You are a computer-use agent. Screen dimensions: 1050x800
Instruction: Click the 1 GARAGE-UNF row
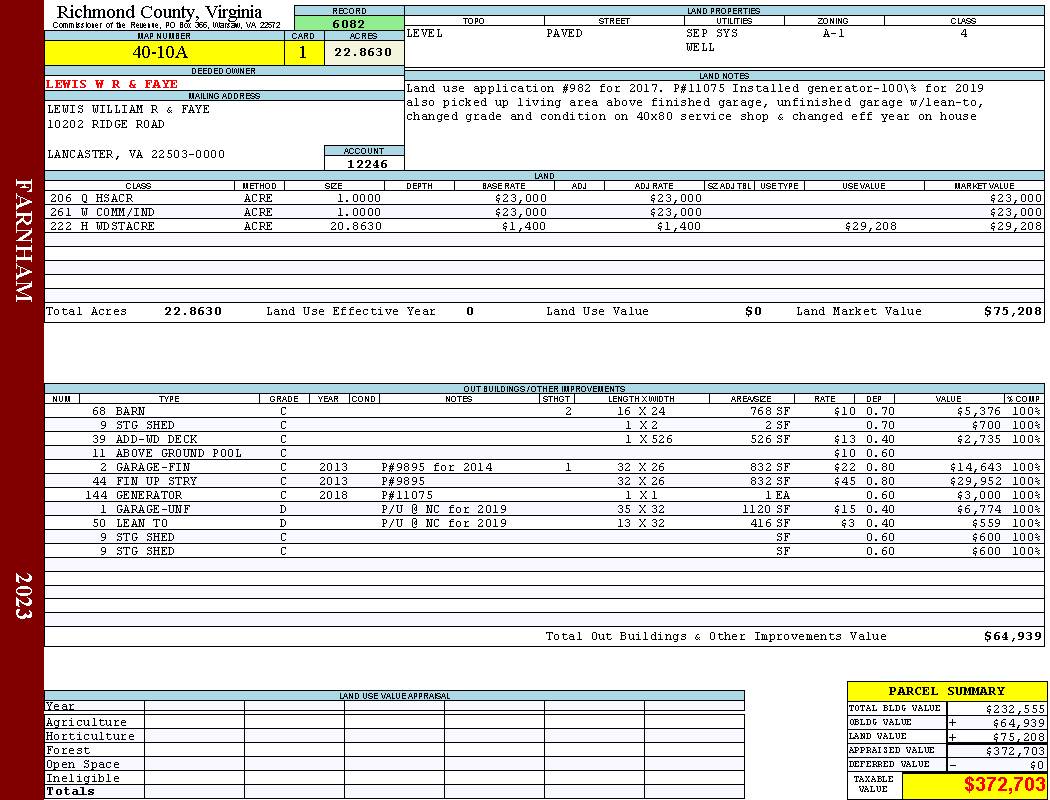tap(544, 509)
